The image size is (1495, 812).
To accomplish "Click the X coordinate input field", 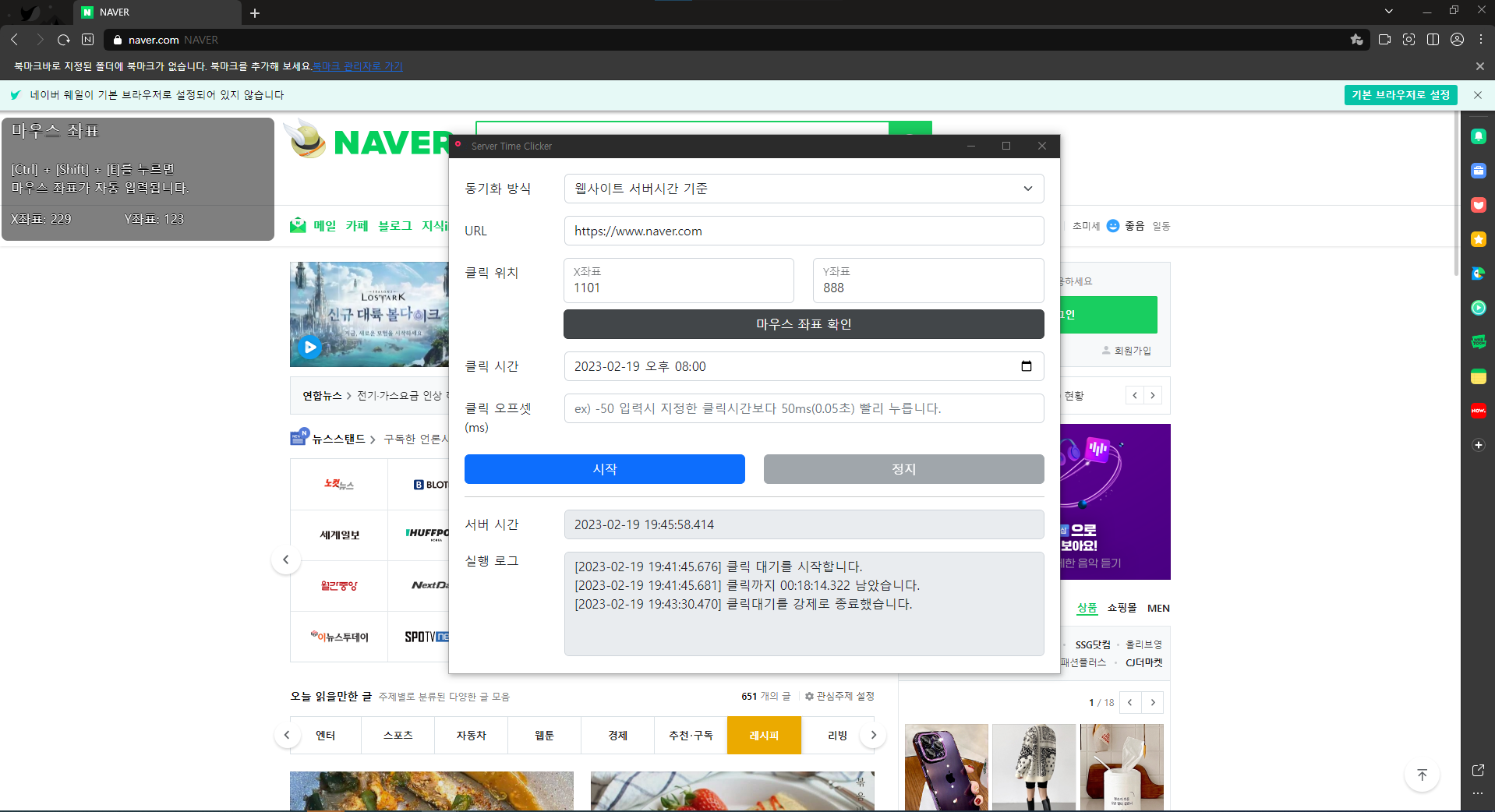I will click(679, 281).
